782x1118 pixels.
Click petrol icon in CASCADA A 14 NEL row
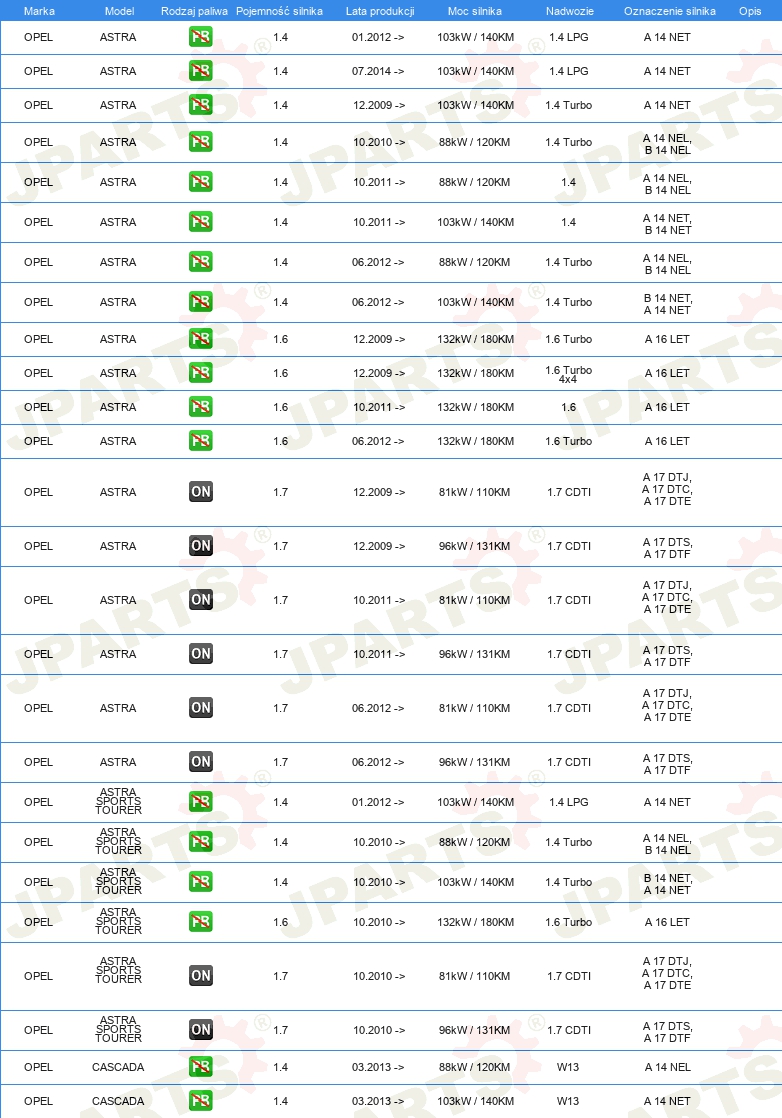pyautogui.click(x=200, y=1067)
